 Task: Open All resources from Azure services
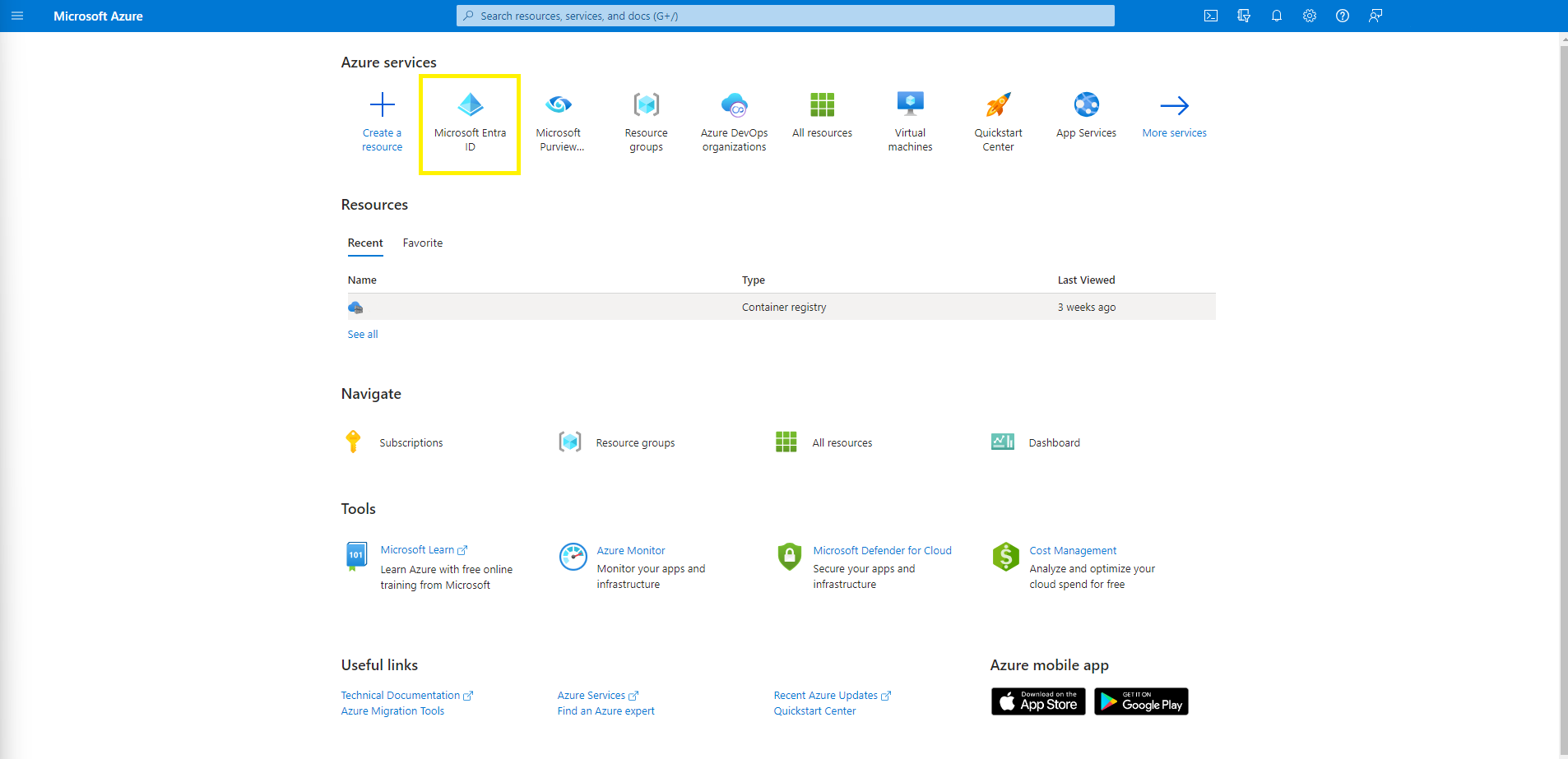822,115
